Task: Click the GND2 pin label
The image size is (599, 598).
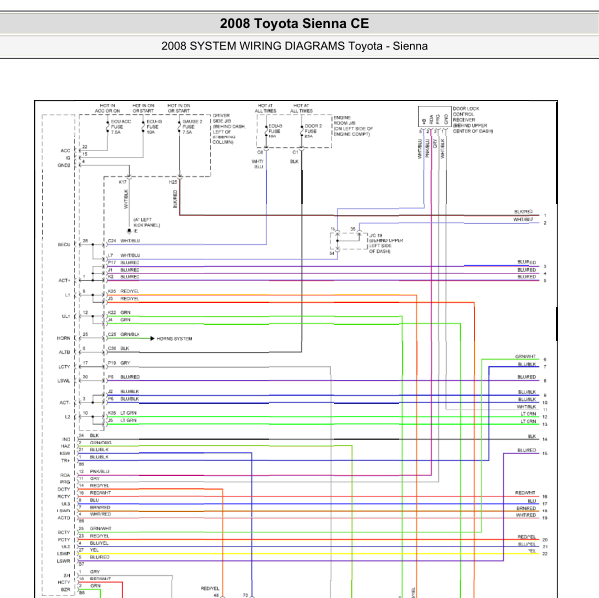Action: (x=64, y=166)
